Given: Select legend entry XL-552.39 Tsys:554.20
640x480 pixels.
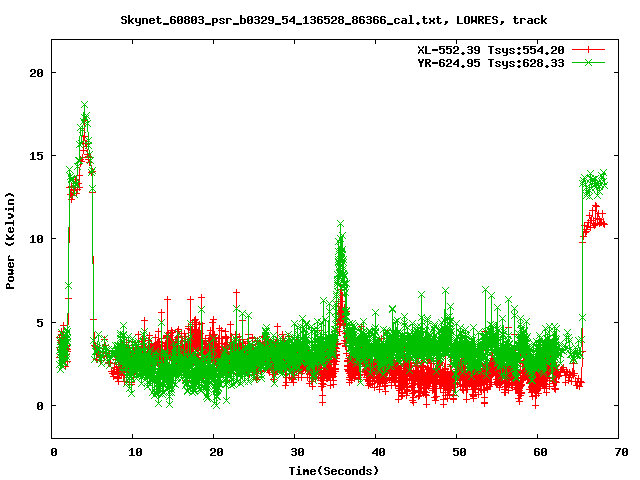Looking at the screenshot, I should pos(491,50).
